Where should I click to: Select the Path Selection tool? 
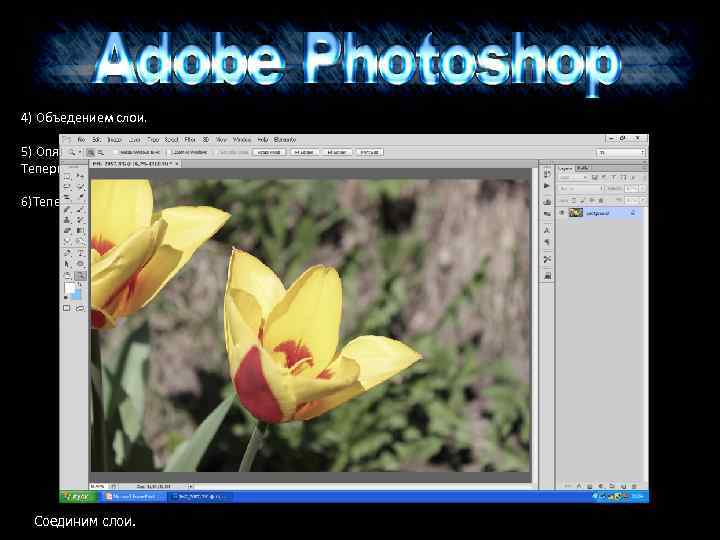pos(67,264)
